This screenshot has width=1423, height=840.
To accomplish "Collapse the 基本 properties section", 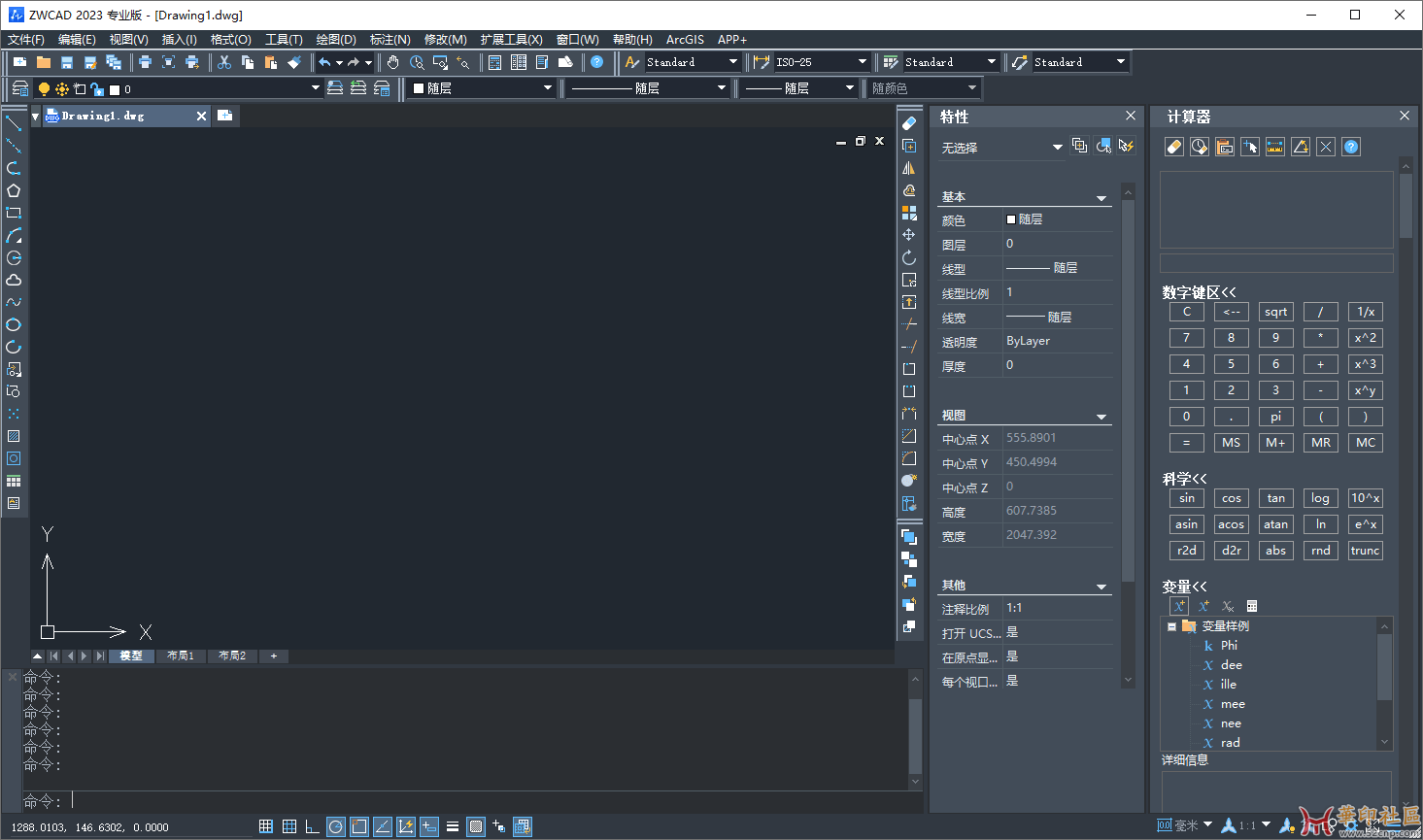I will coord(1101,197).
